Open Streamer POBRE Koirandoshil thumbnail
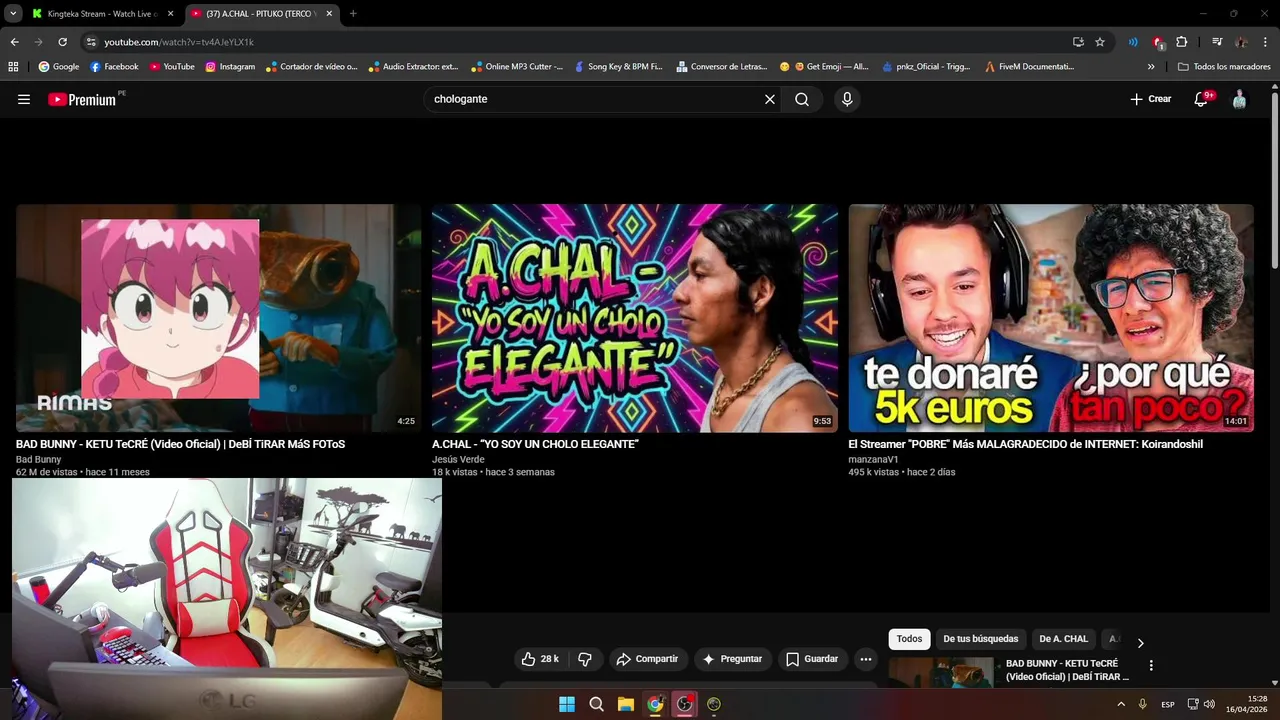 point(1051,318)
